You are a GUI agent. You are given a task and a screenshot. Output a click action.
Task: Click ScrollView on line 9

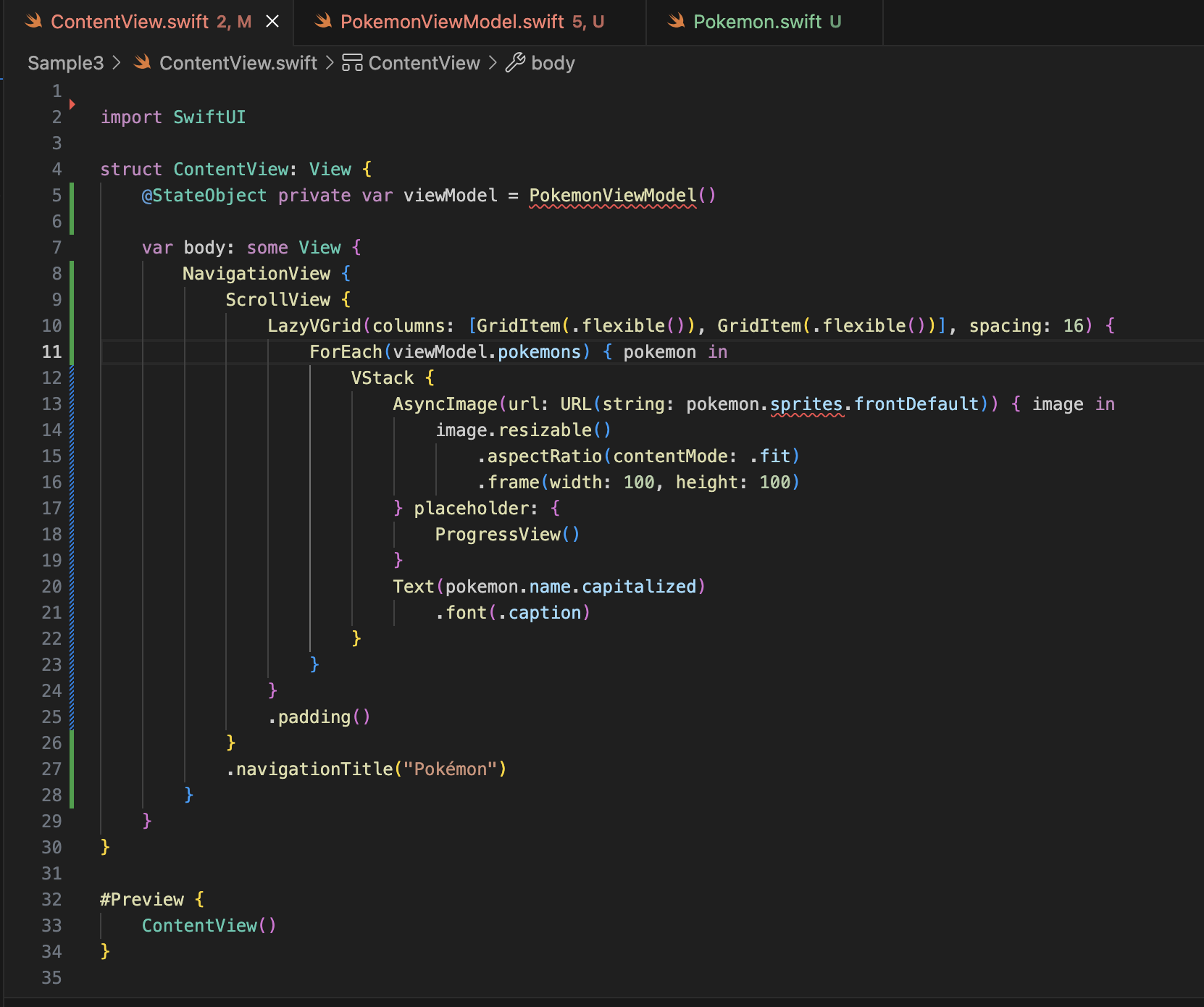[x=278, y=300]
